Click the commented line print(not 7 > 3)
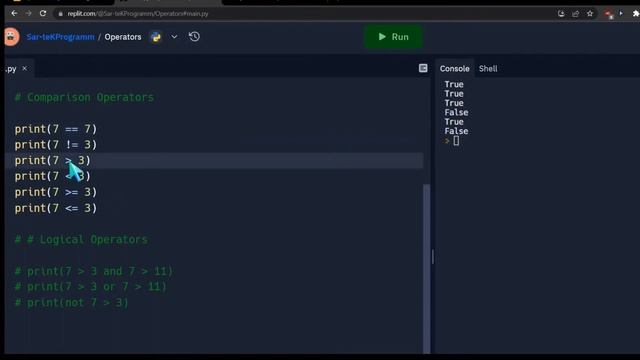The width and height of the screenshot is (640, 360). coord(71,303)
